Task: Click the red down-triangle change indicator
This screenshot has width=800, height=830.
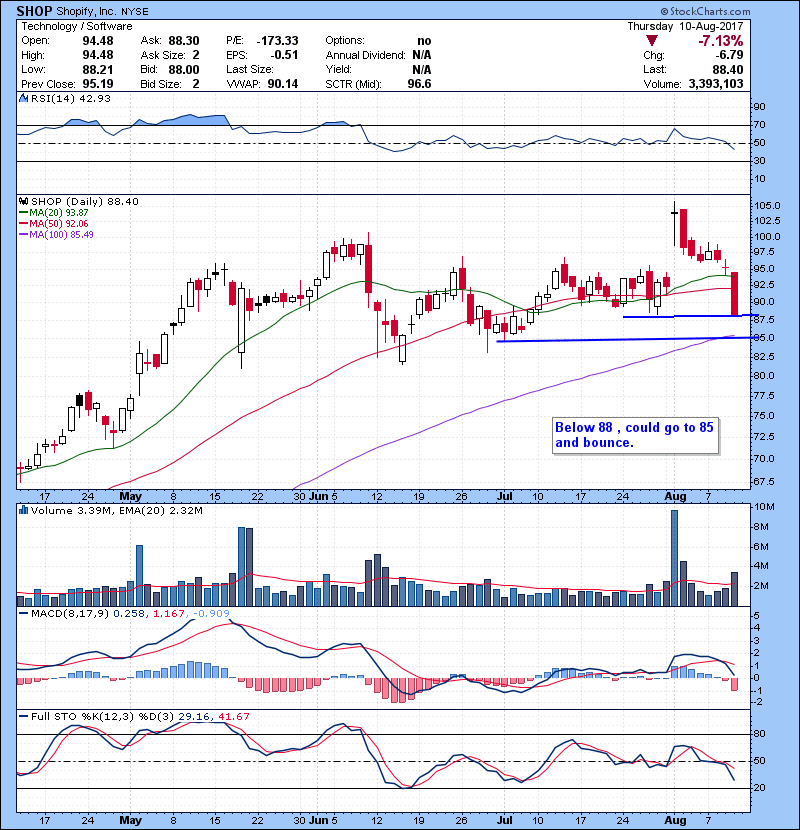Action: point(652,40)
